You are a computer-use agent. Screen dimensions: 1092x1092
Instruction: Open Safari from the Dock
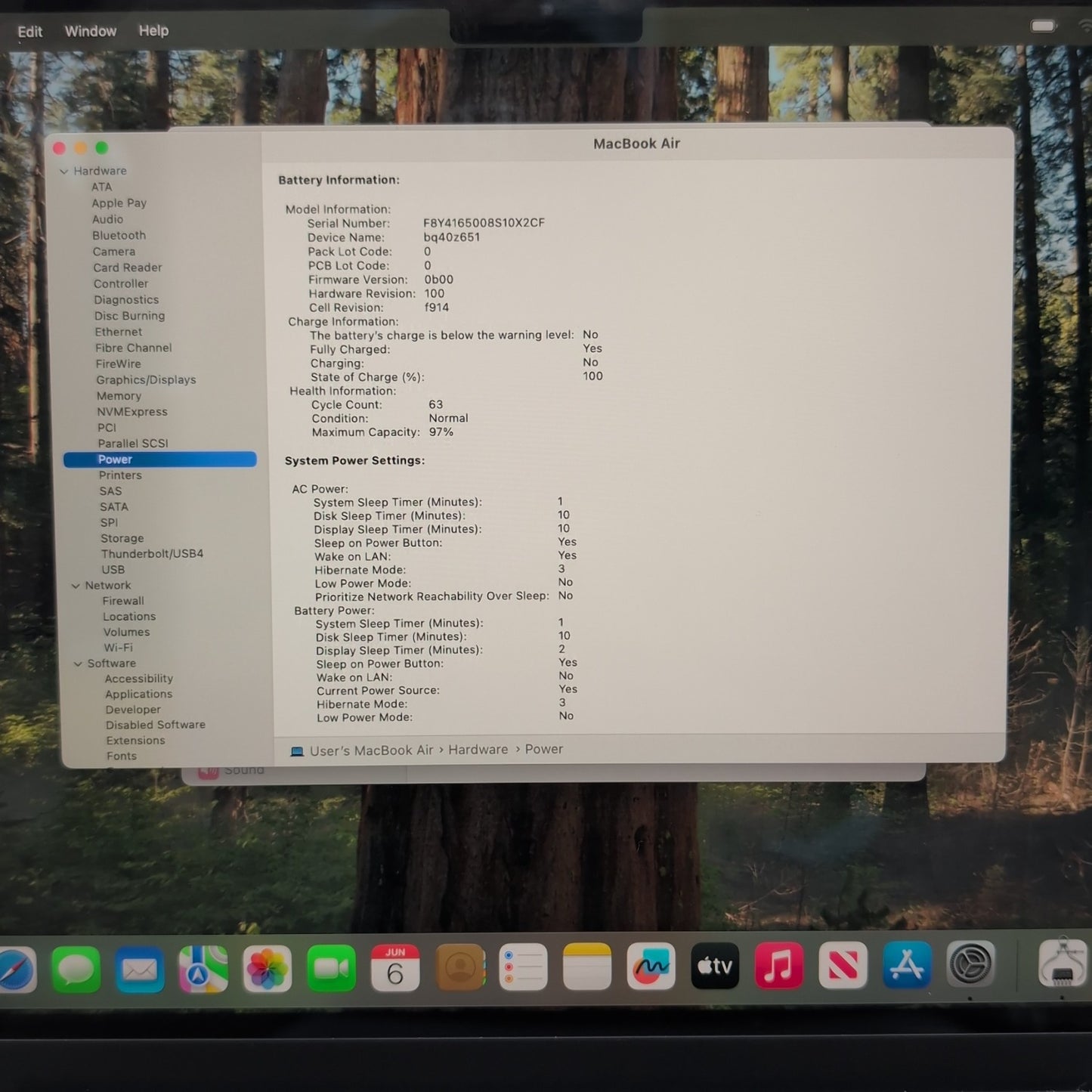point(17,970)
